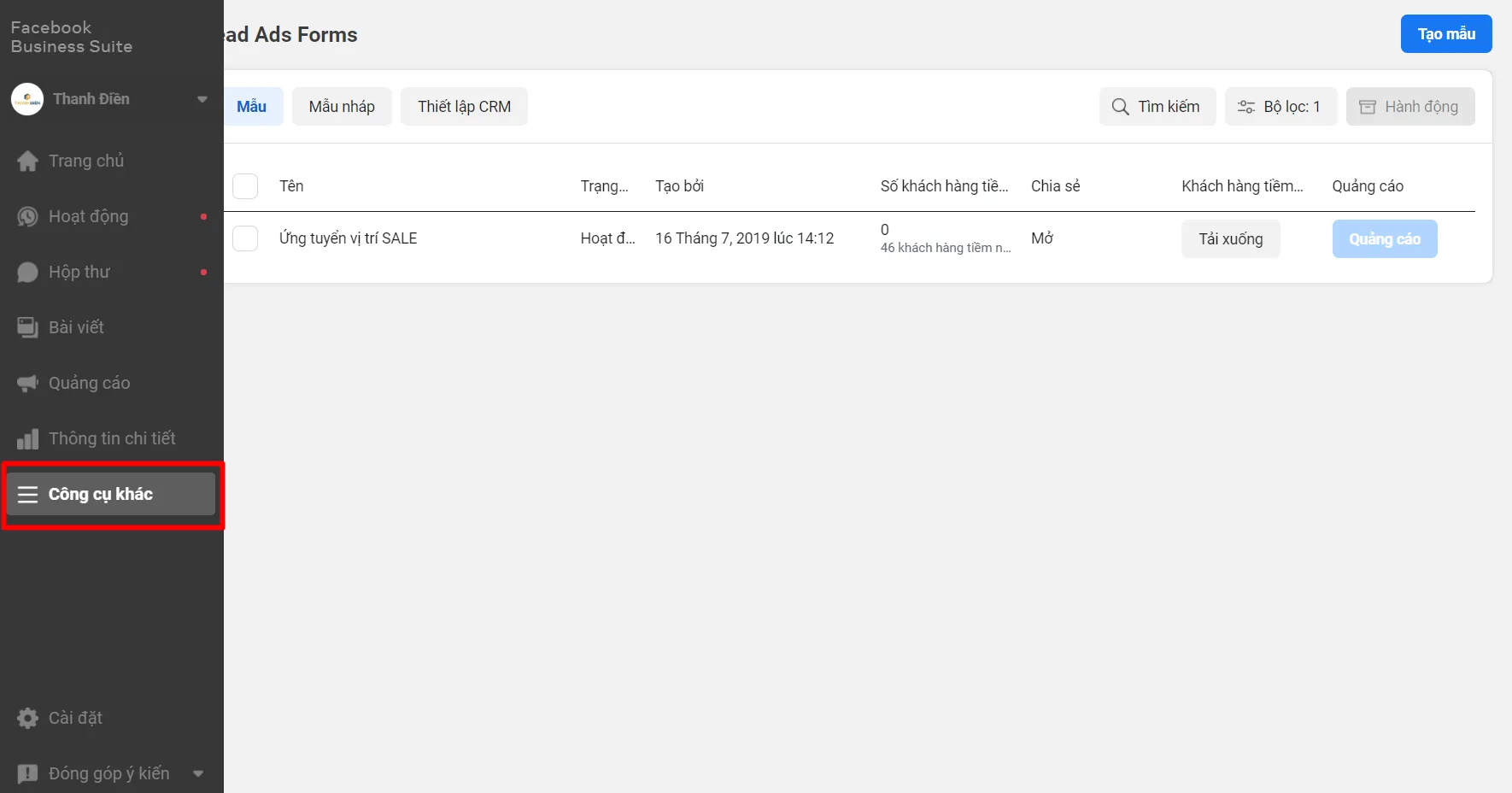The width and height of the screenshot is (1512, 793).
Task: Click the Công cụ khác hamburger icon
Action: click(x=27, y=495)
